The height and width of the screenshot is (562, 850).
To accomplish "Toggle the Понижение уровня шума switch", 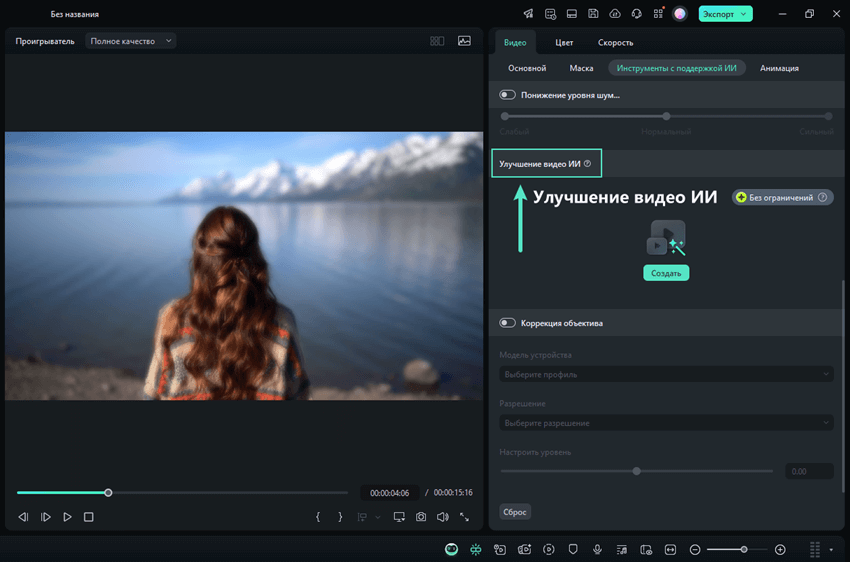I will (508, 95).
